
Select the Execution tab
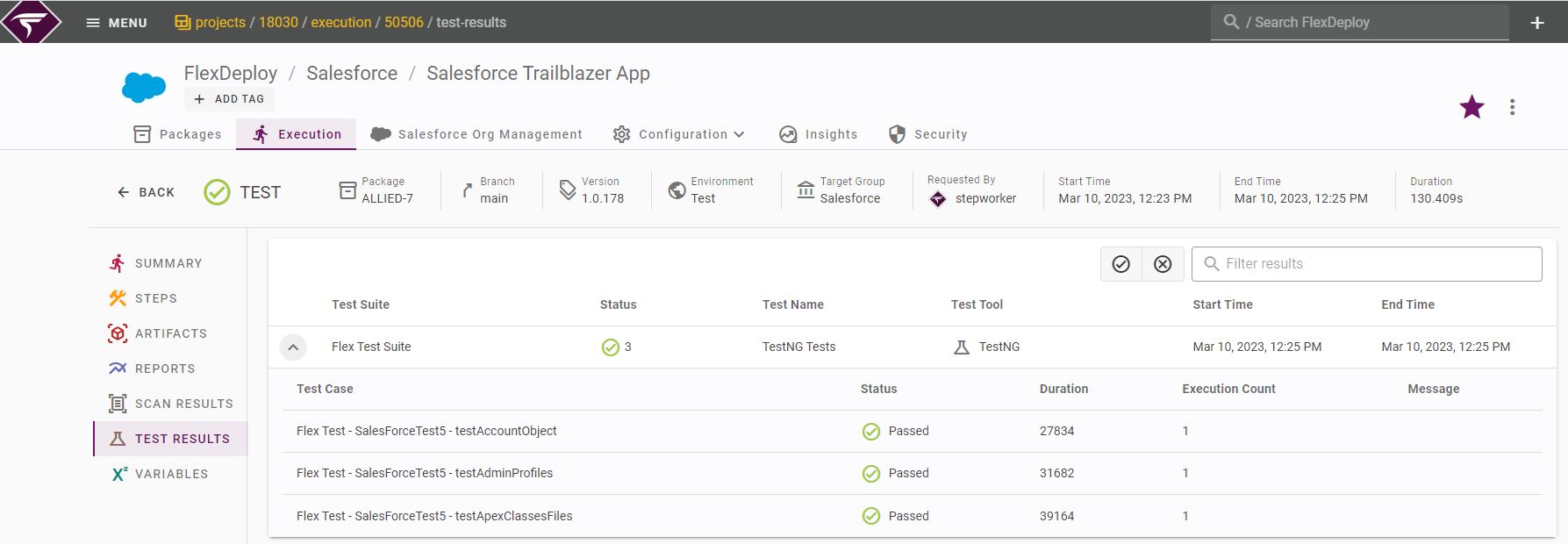(x=297, y=134)
